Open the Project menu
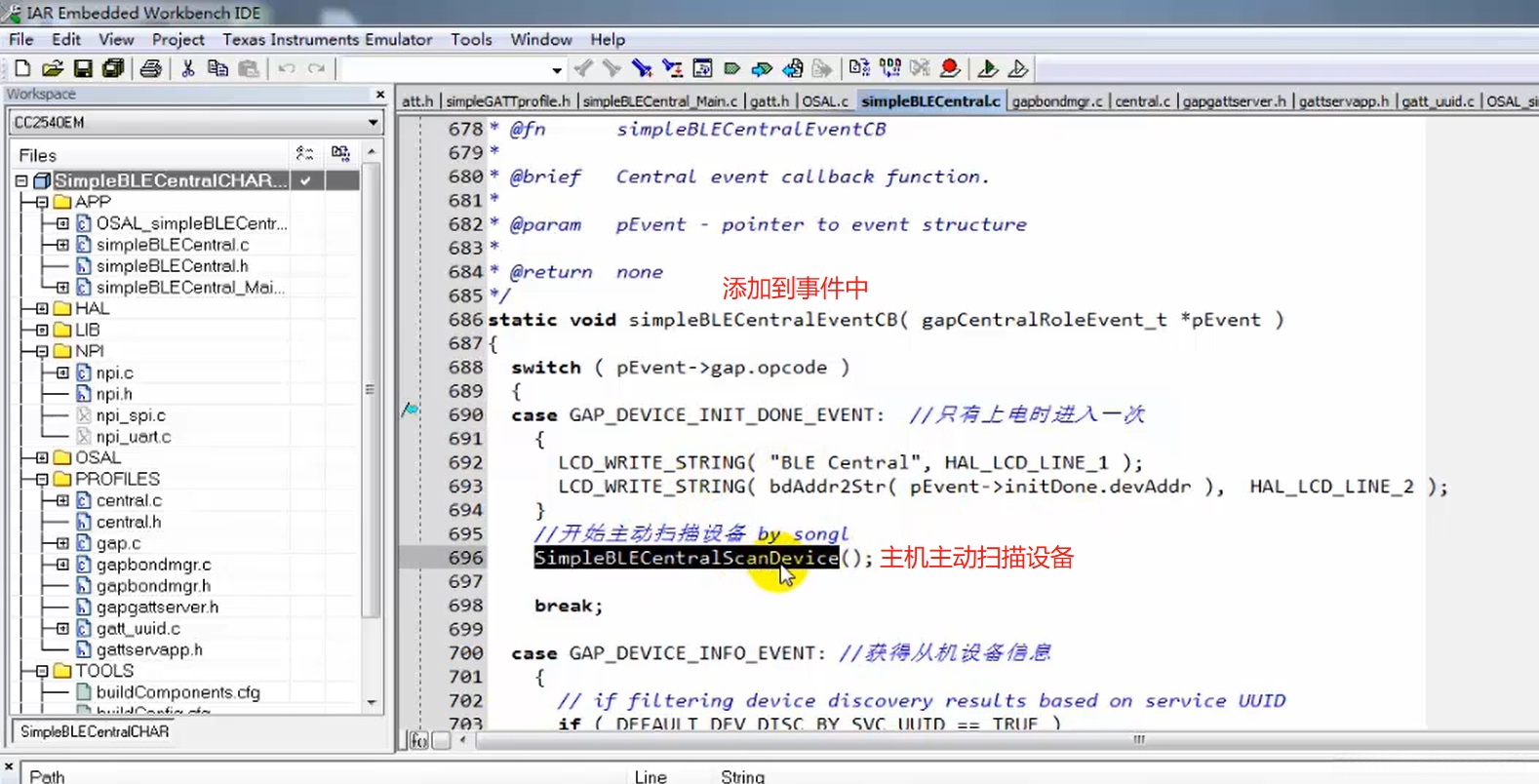 tap(178, 40)
